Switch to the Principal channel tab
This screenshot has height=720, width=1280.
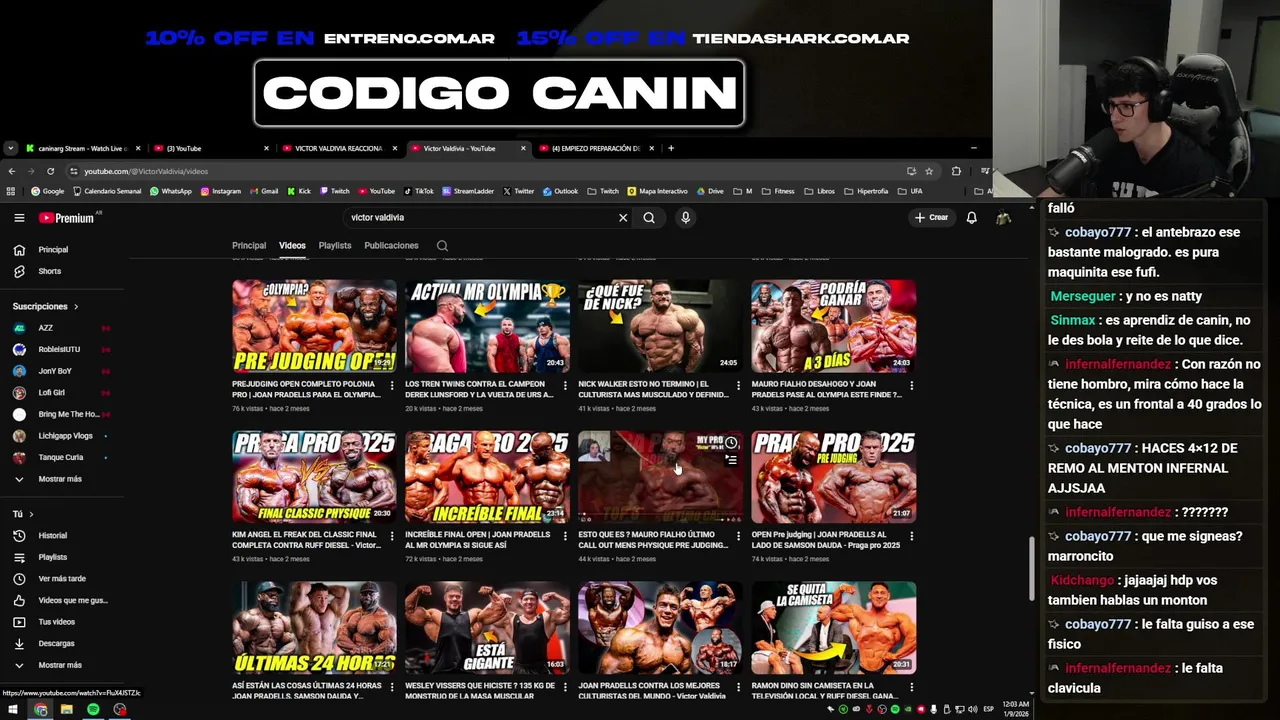249,245
